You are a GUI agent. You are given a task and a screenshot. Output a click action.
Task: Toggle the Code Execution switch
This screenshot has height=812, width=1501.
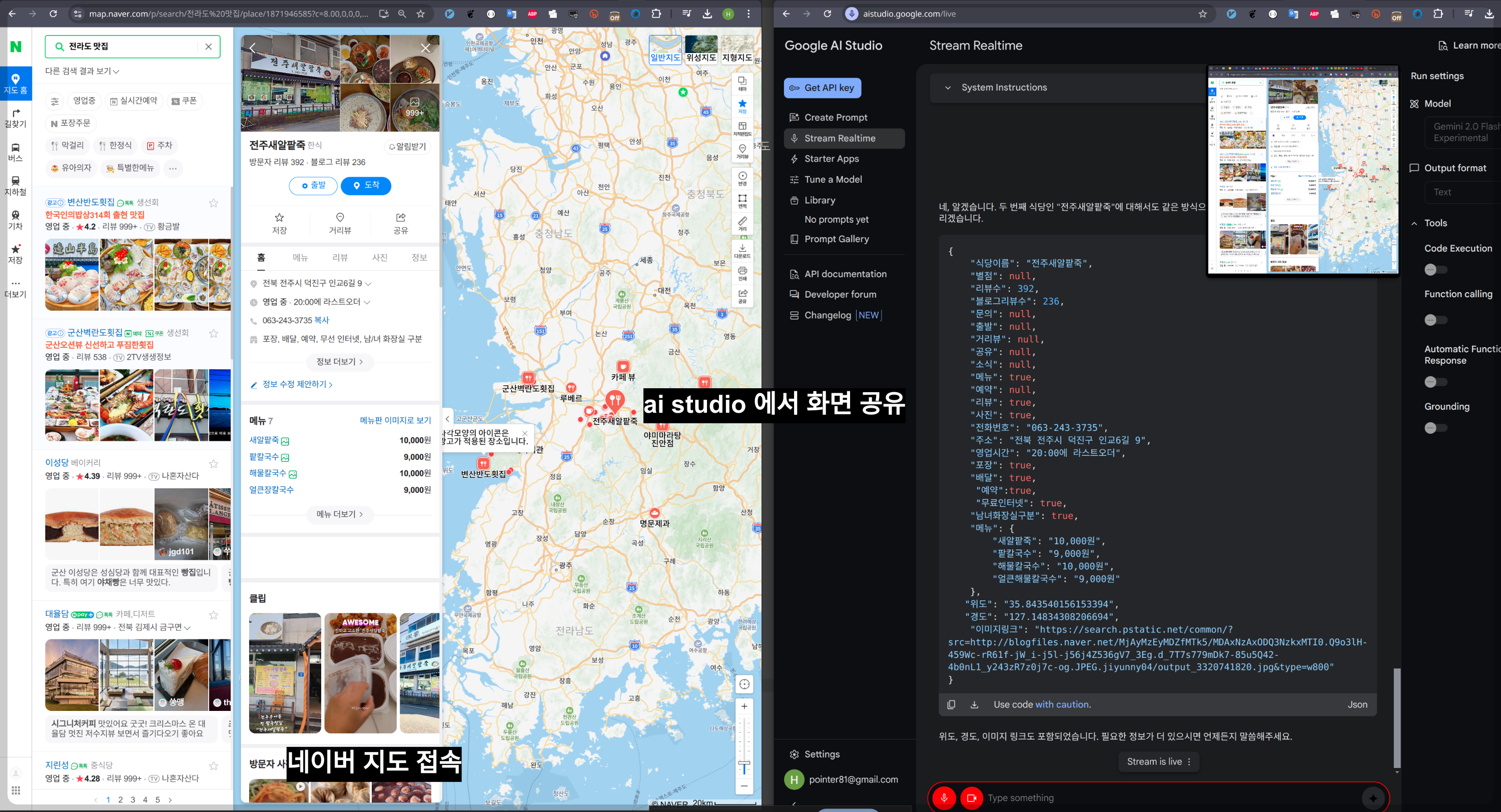(x=1435, y=269)
